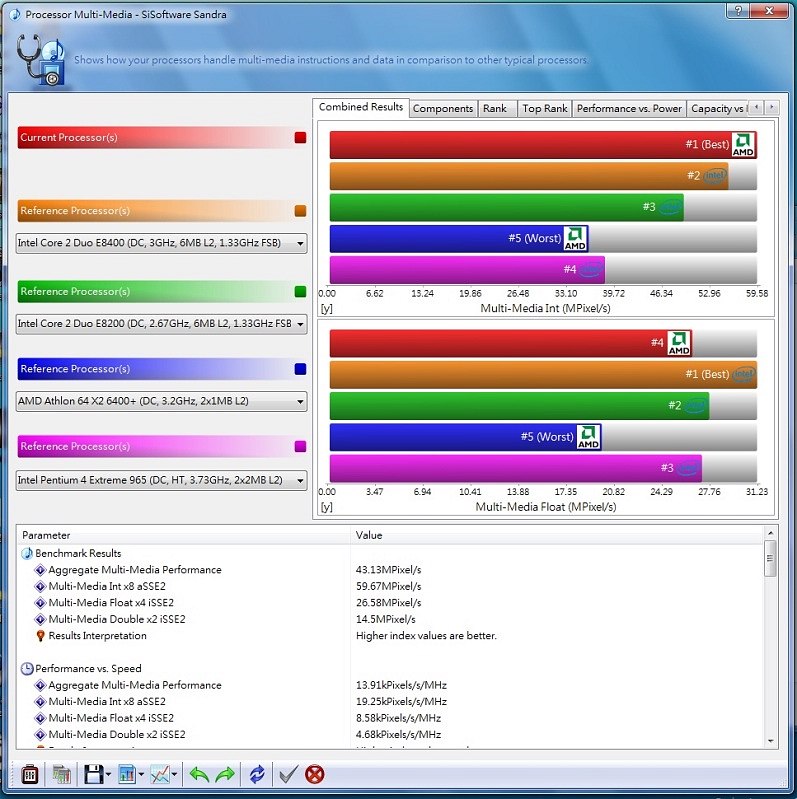Click AMD logo on blue Int bar
Viewport: 797px width, 799px height.
click(x=575, y=238)
